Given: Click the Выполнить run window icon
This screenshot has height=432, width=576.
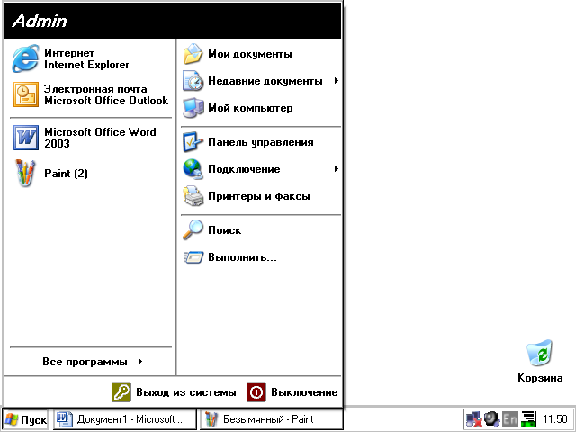Looking at the screenshot, I should [193, 257].
